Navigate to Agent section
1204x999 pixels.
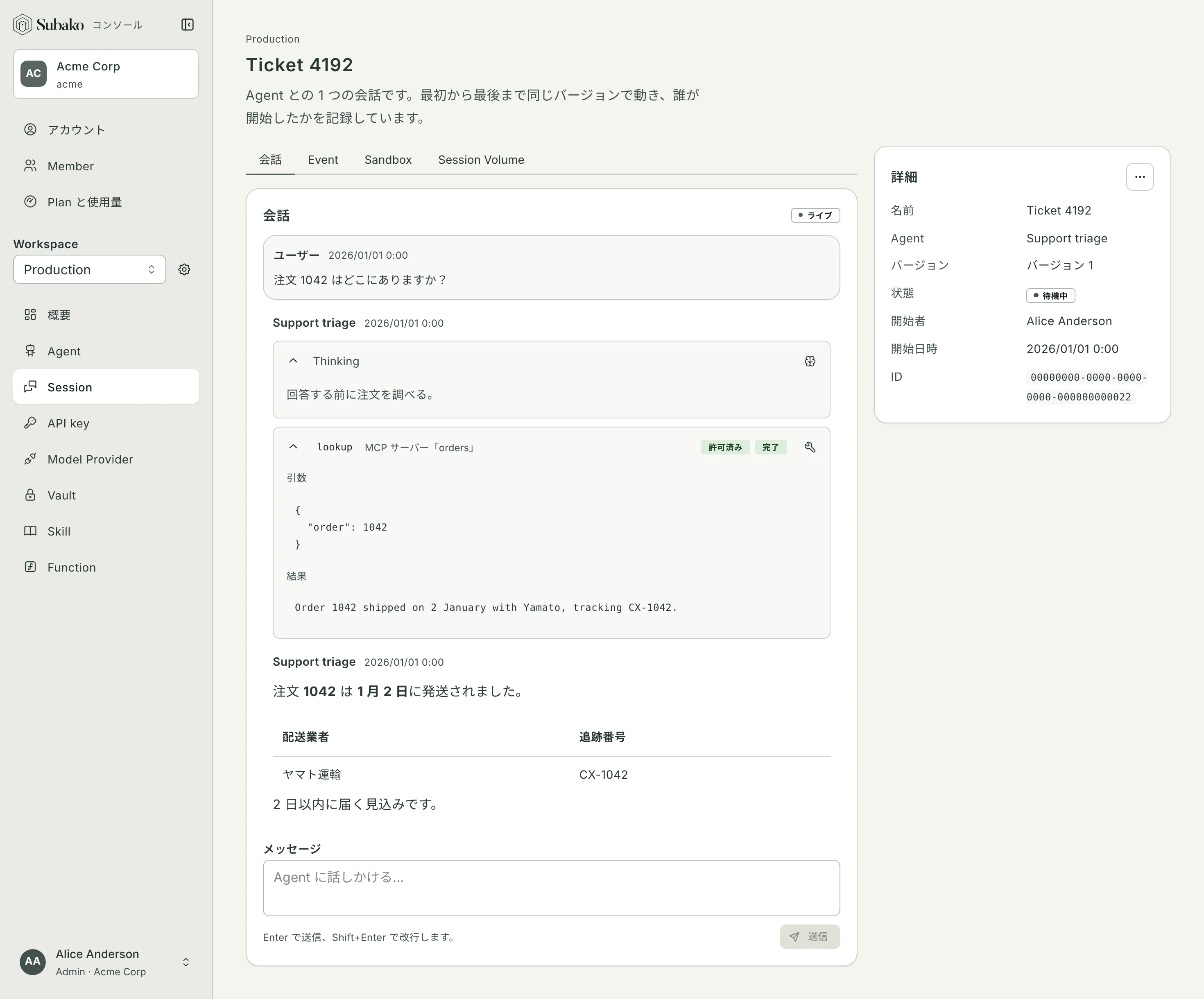click(x=106, y=351)
